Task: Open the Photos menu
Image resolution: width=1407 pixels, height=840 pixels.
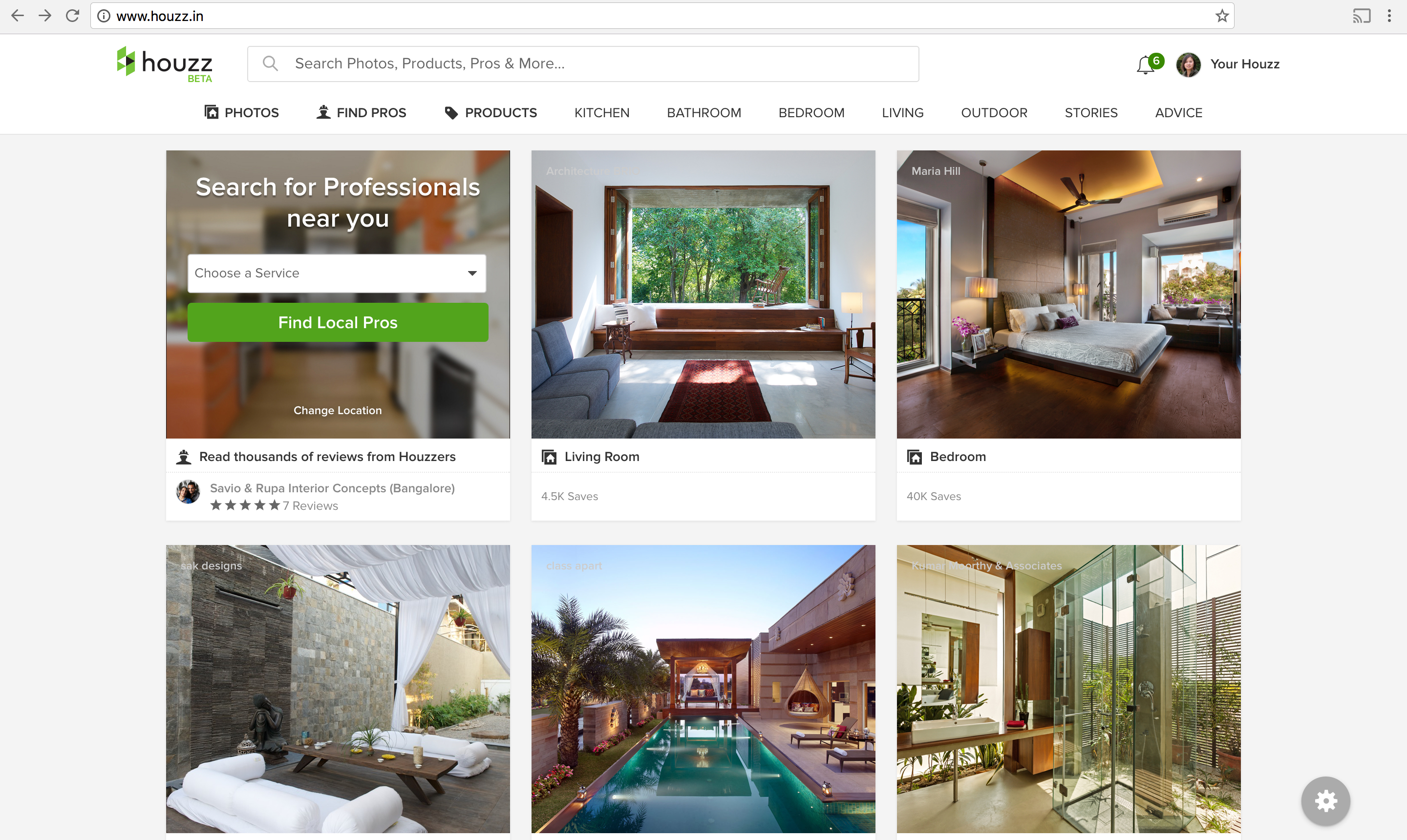Action: (x=242, y=113)
